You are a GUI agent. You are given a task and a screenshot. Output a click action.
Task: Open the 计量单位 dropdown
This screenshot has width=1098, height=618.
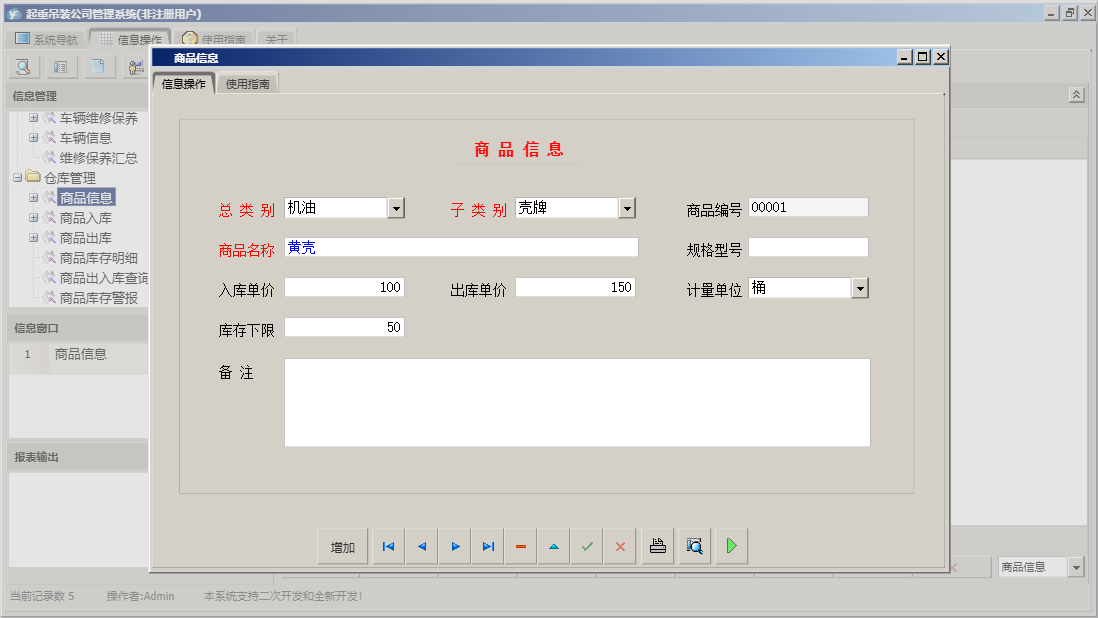[859, 287]
